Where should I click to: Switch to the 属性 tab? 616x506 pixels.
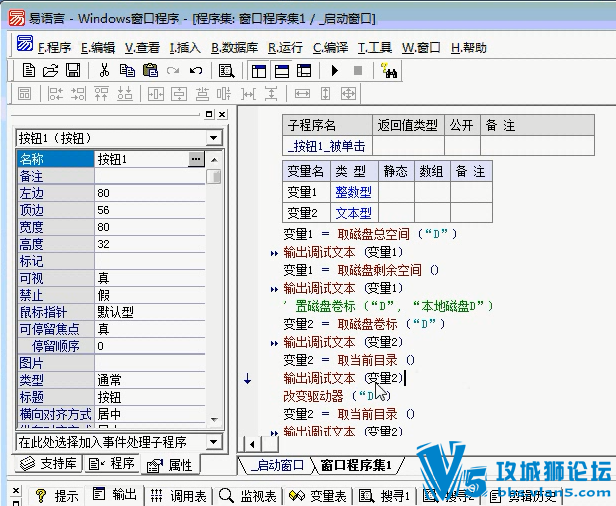coord(170,465)
